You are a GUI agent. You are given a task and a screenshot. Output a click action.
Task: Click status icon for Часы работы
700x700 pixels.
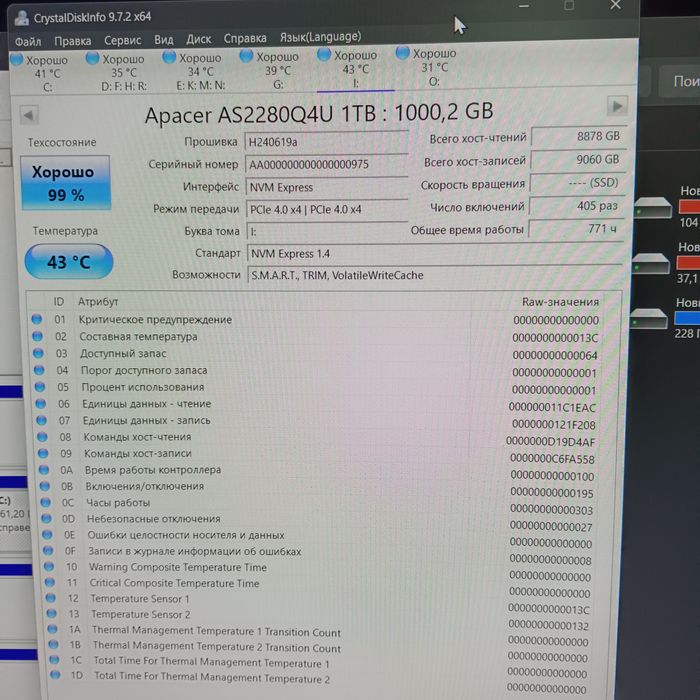pyautogui.click(x=46, y=502)
